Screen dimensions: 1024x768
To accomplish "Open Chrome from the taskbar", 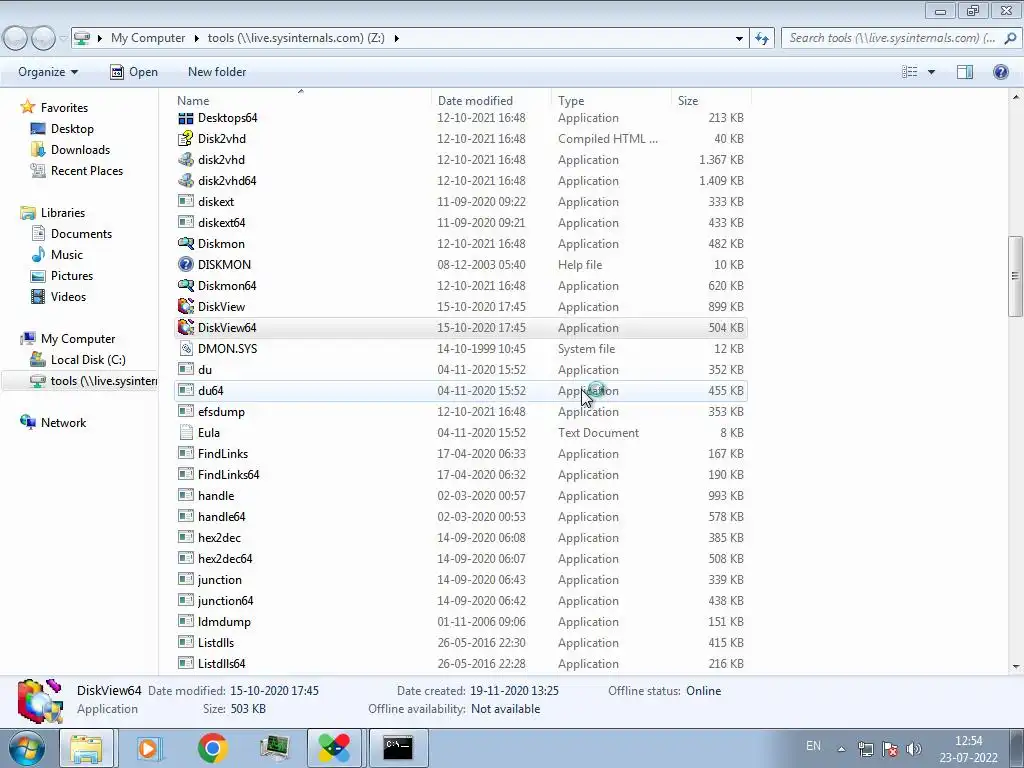I will tap(212, 748).
